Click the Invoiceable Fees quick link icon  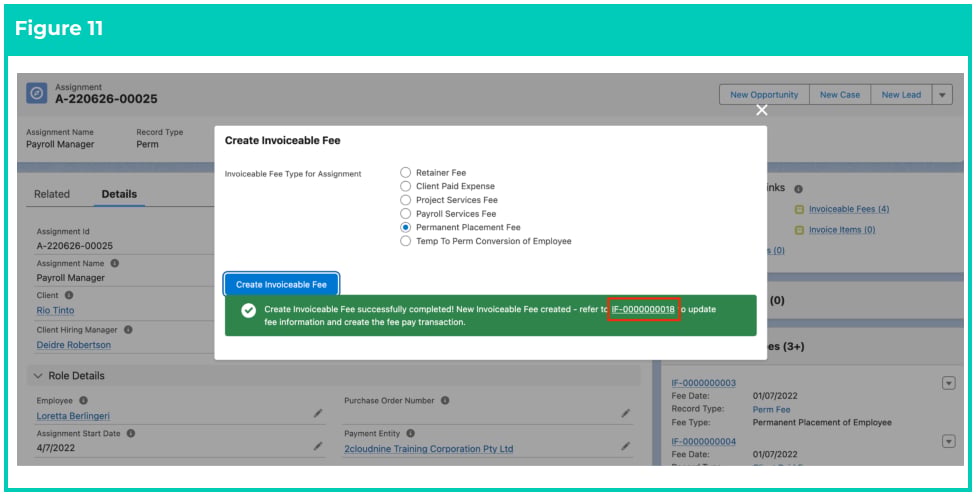click(800, 210)
